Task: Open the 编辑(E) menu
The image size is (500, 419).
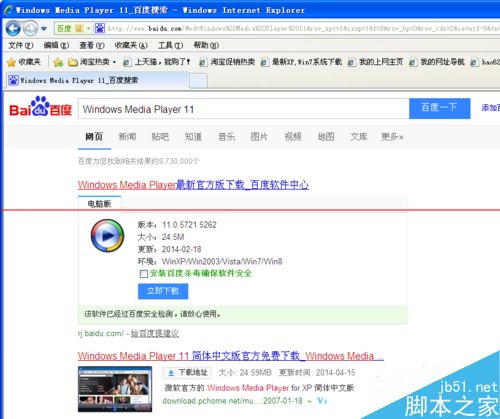Action: pos(56,45)
